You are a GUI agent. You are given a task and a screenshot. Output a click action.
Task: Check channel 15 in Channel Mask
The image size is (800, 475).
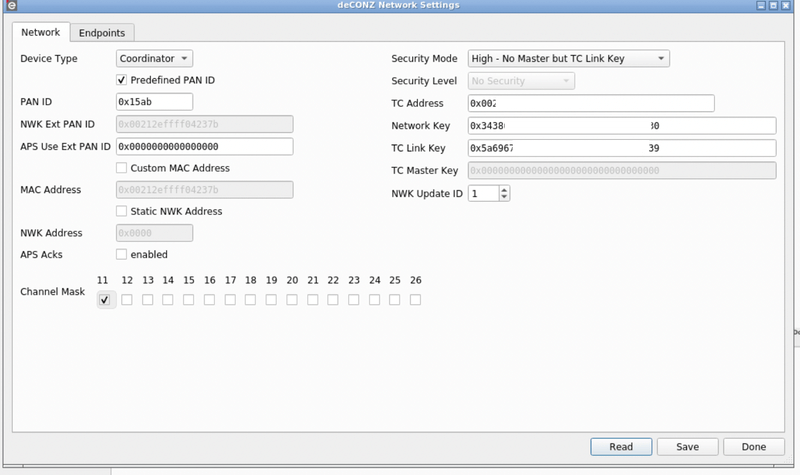tap(189, 299)
